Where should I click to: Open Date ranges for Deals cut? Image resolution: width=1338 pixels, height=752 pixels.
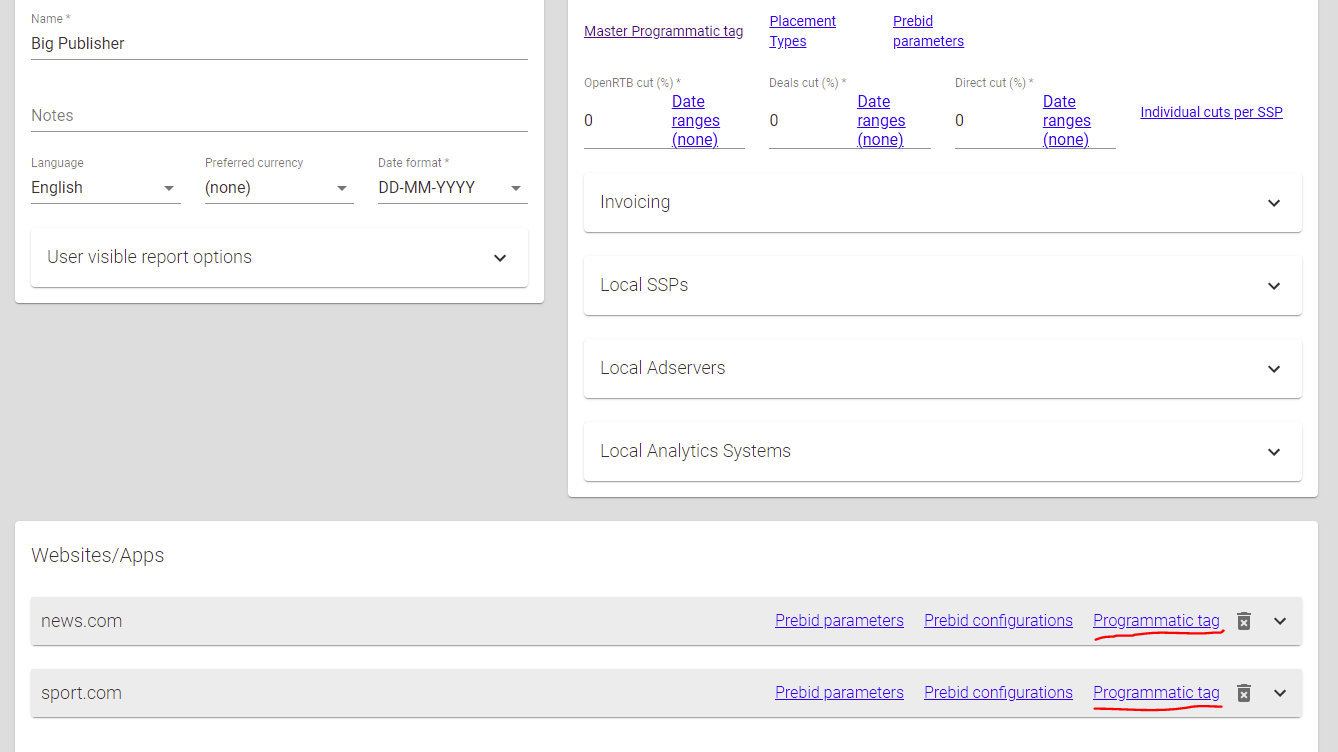click(x=880, y=121)
